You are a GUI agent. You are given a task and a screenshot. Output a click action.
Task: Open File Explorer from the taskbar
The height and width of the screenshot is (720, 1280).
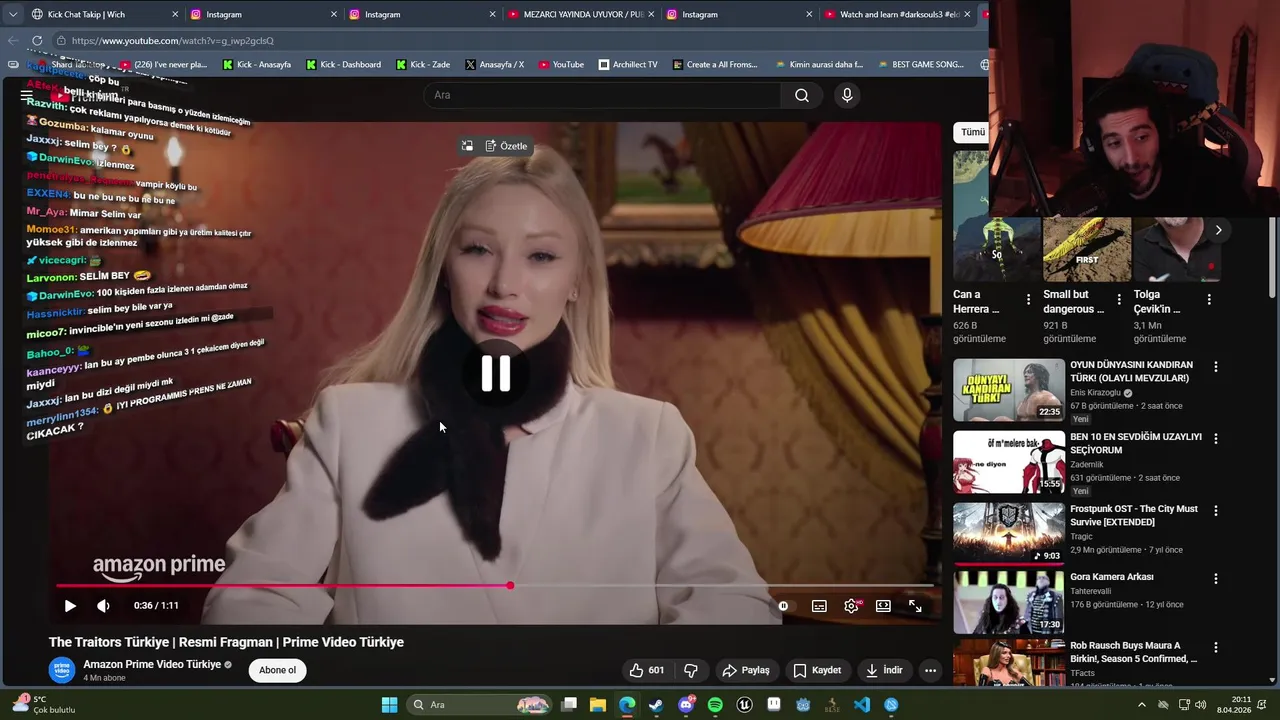597,705
